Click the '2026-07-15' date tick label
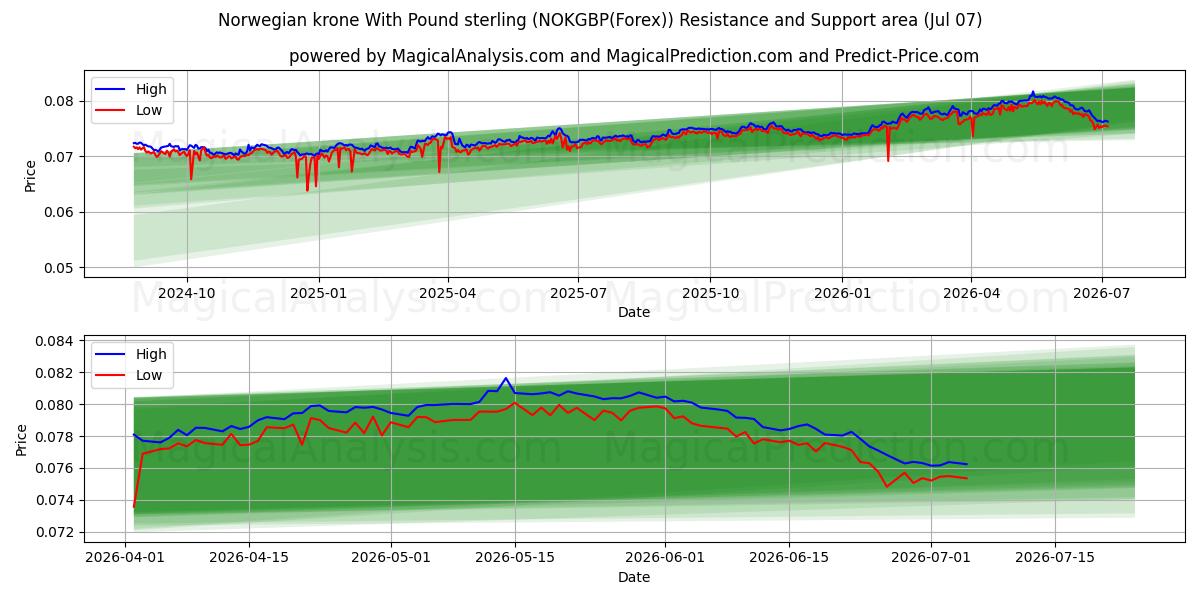1200x600 pixels. pyautogui.click(x=1056, y=557)
